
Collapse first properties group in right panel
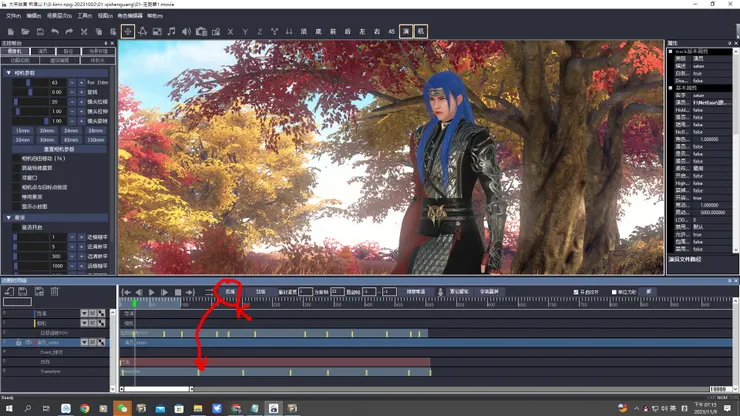click(671, 51)
